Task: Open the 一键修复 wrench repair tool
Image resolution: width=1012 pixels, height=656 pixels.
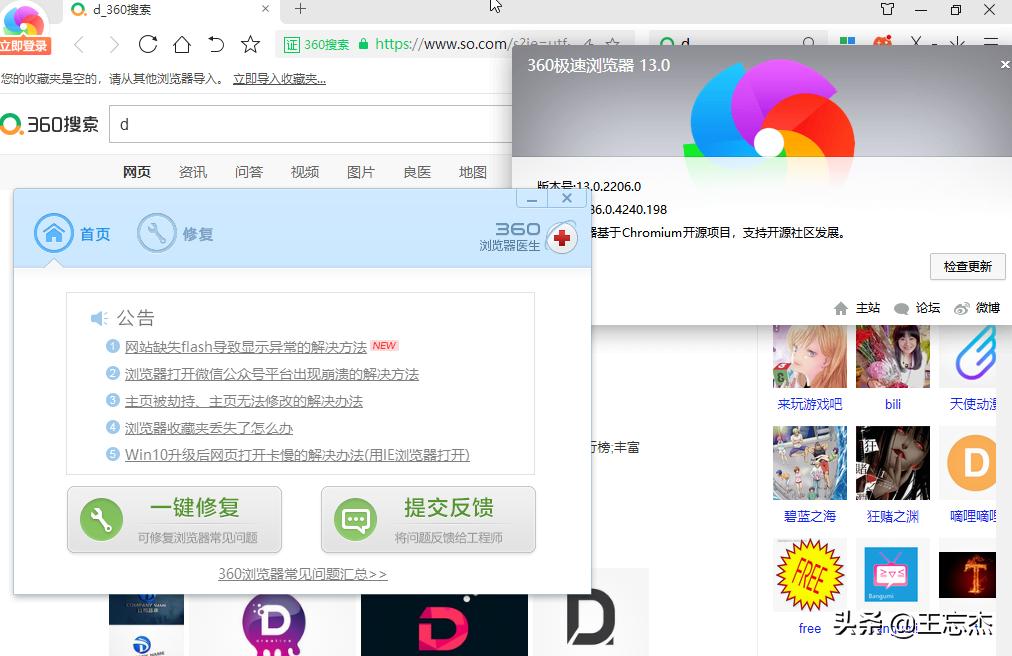Action: coord(174,519)
